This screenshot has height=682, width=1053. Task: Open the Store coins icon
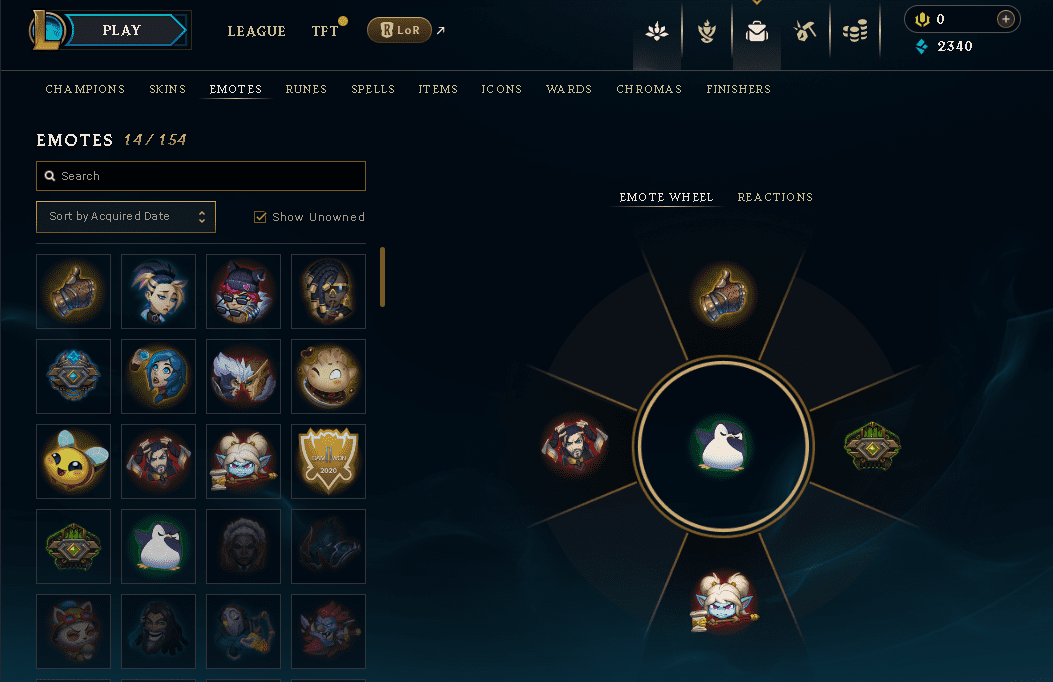[x=855, y=31]
